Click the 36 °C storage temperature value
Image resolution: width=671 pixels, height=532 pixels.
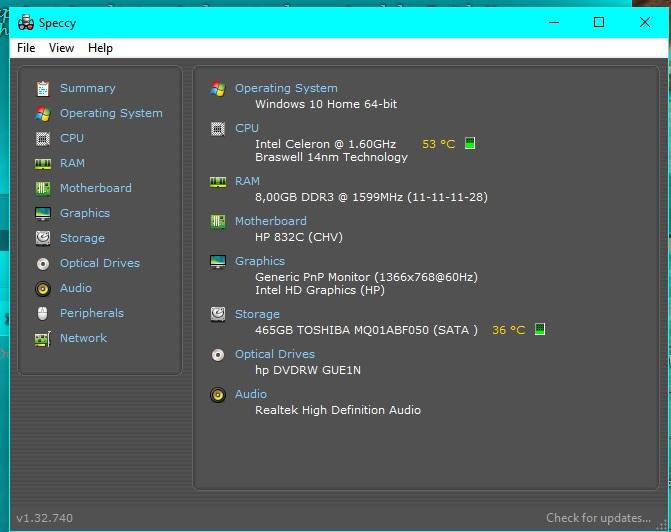[509, 330]
